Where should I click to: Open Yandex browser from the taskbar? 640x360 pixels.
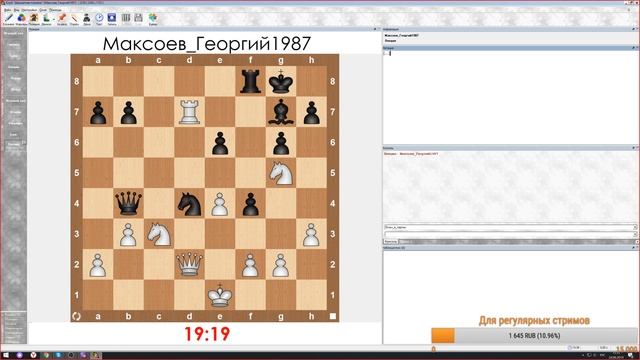click(33, 355)
